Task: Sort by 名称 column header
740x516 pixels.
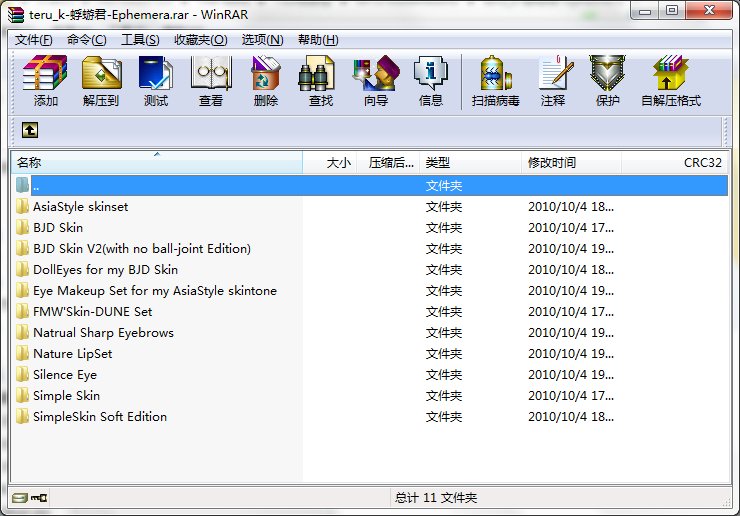Action: click(157, 162)
